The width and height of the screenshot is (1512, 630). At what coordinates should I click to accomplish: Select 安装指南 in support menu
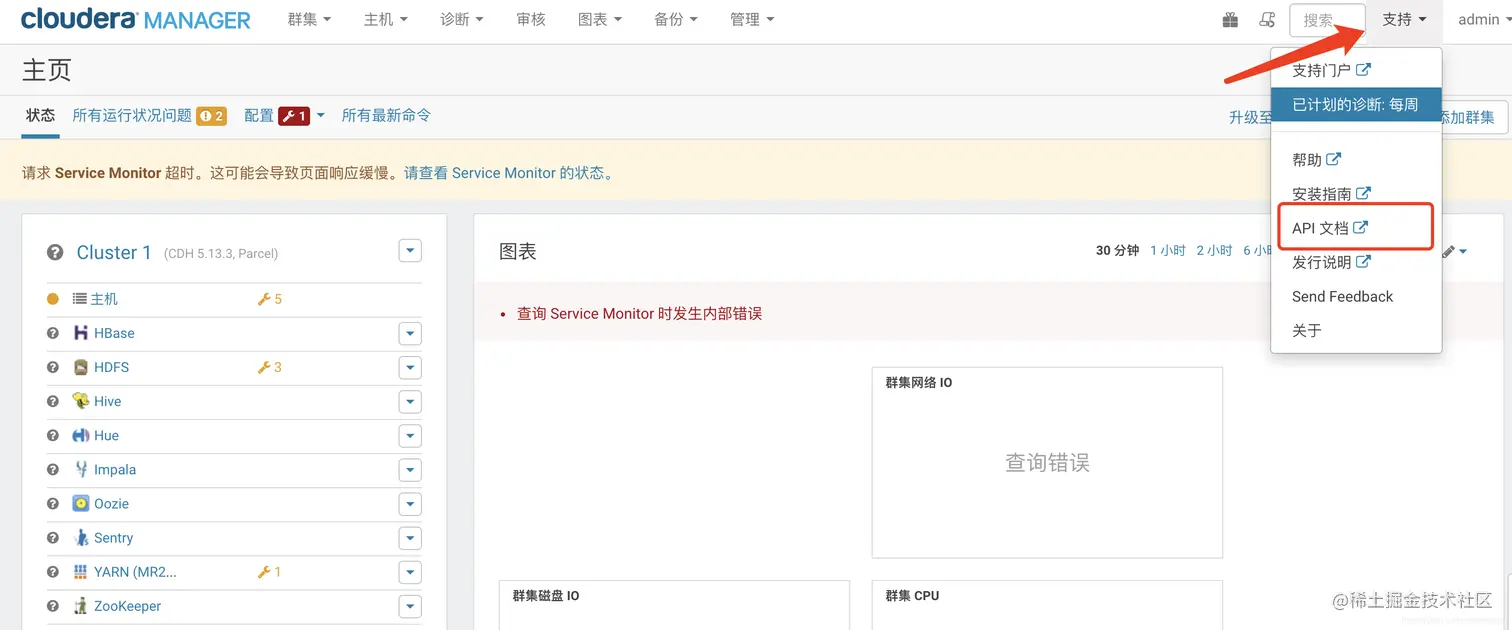point(1356,194)
